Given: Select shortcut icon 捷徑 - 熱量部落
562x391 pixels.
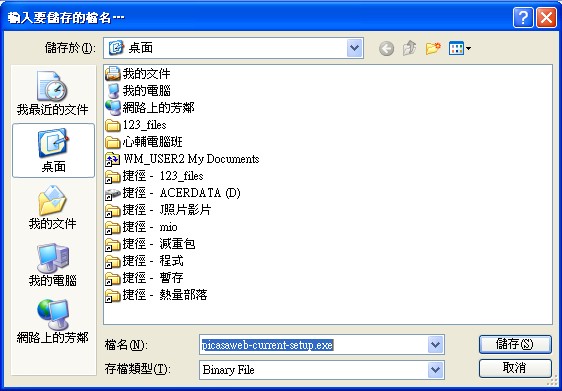Looking at the screenshot, I should coord(113,295).
